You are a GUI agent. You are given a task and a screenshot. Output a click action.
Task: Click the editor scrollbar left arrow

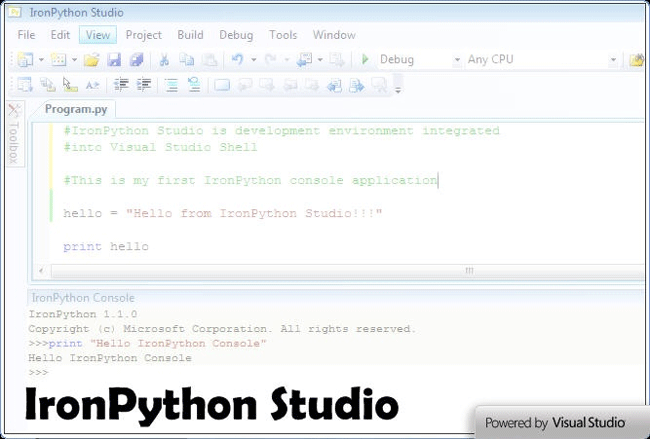41,271
